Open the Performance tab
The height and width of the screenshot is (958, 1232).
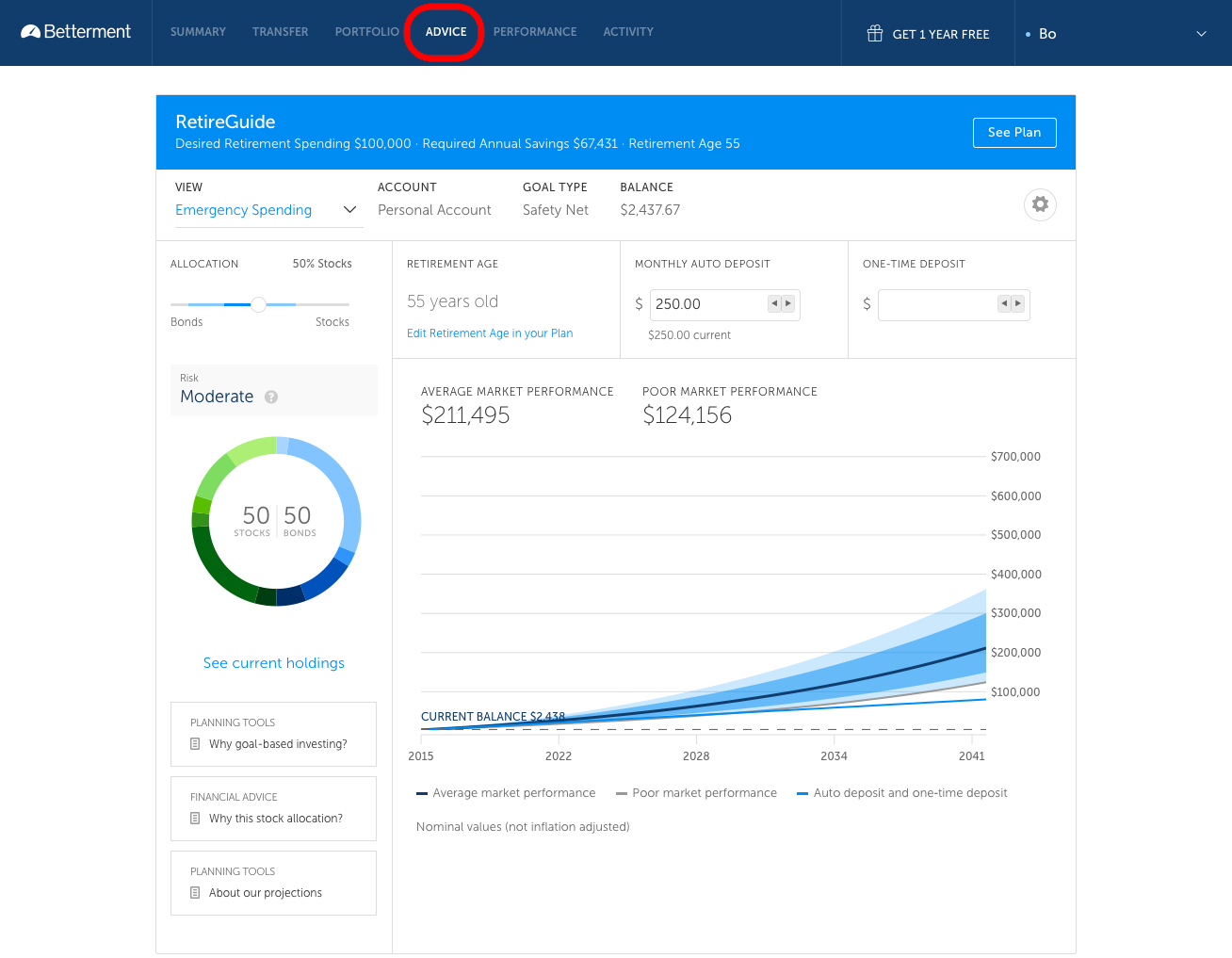pos(535,32)
